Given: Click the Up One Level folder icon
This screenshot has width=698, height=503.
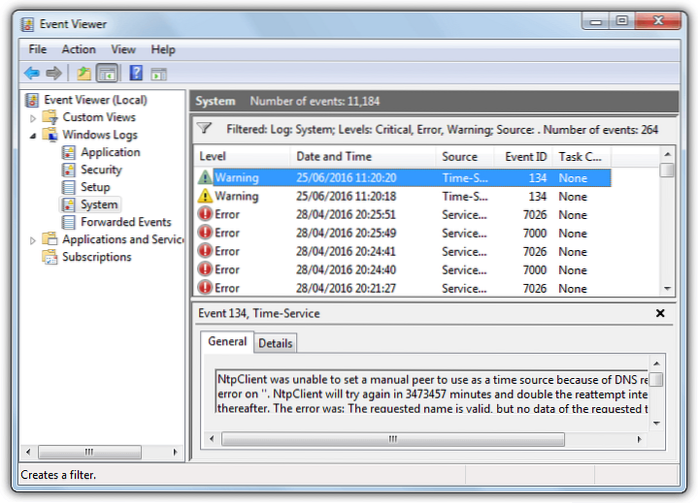Looking at the screenshot, I should pyautogui.click(x=84, y=73).
